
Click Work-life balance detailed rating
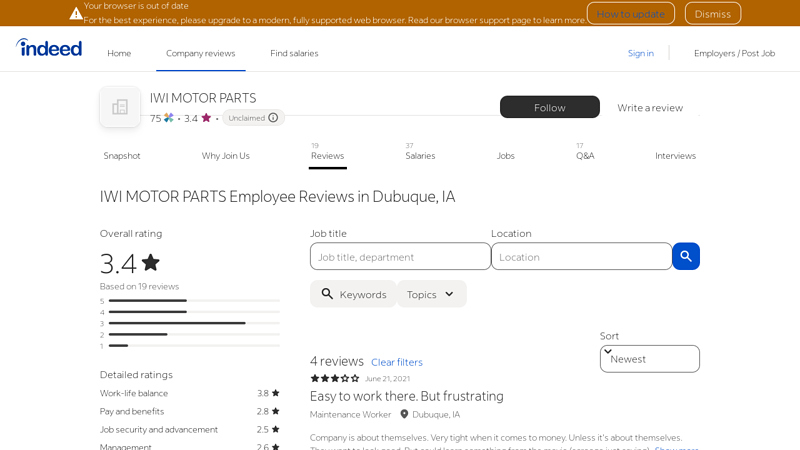(x=190, y=393)
